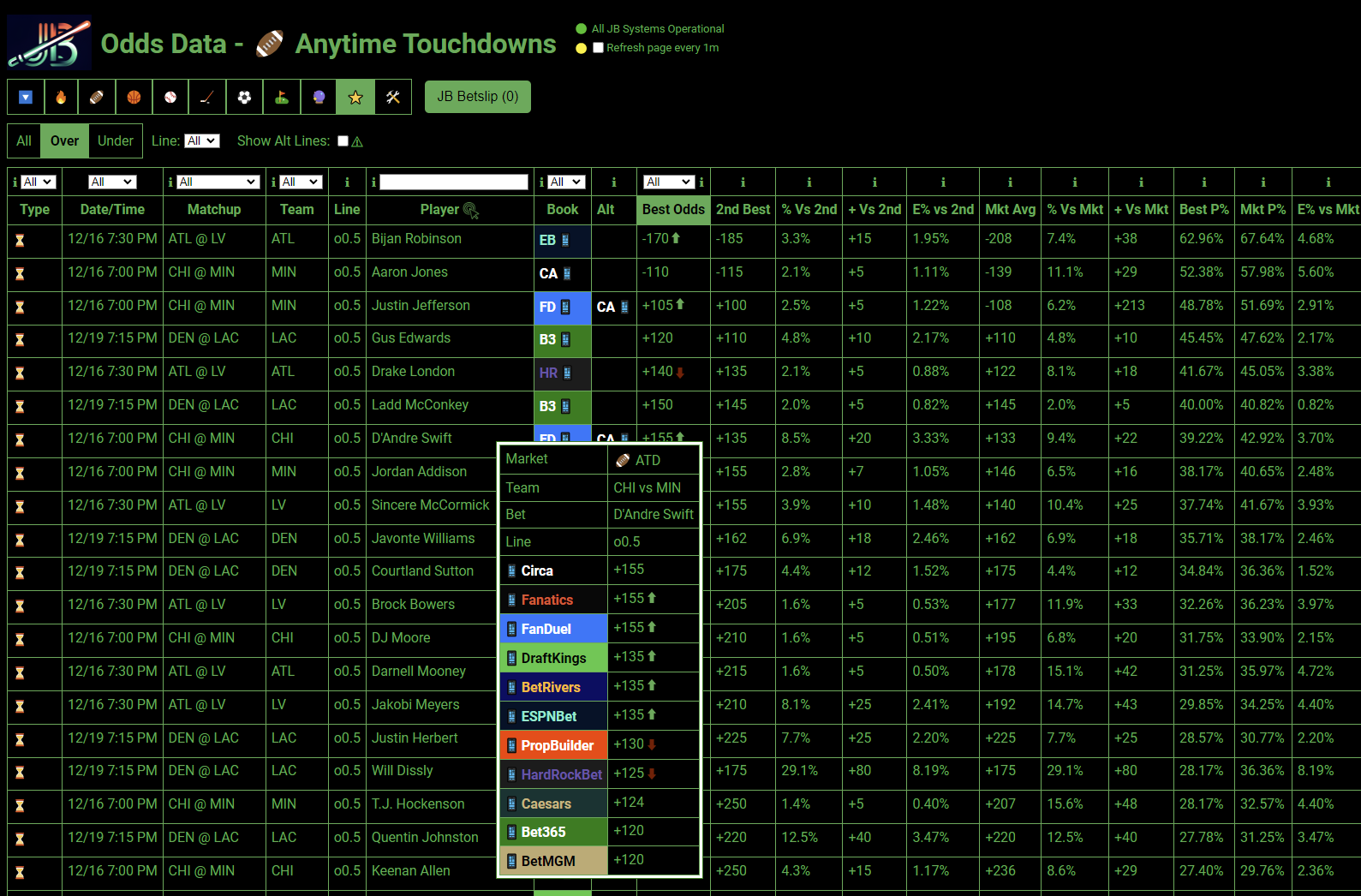Image resolution: width=1361 pixels, height=896 pixels.
Task: Select the basketball sport icon
Action: (x=134, y=97)
